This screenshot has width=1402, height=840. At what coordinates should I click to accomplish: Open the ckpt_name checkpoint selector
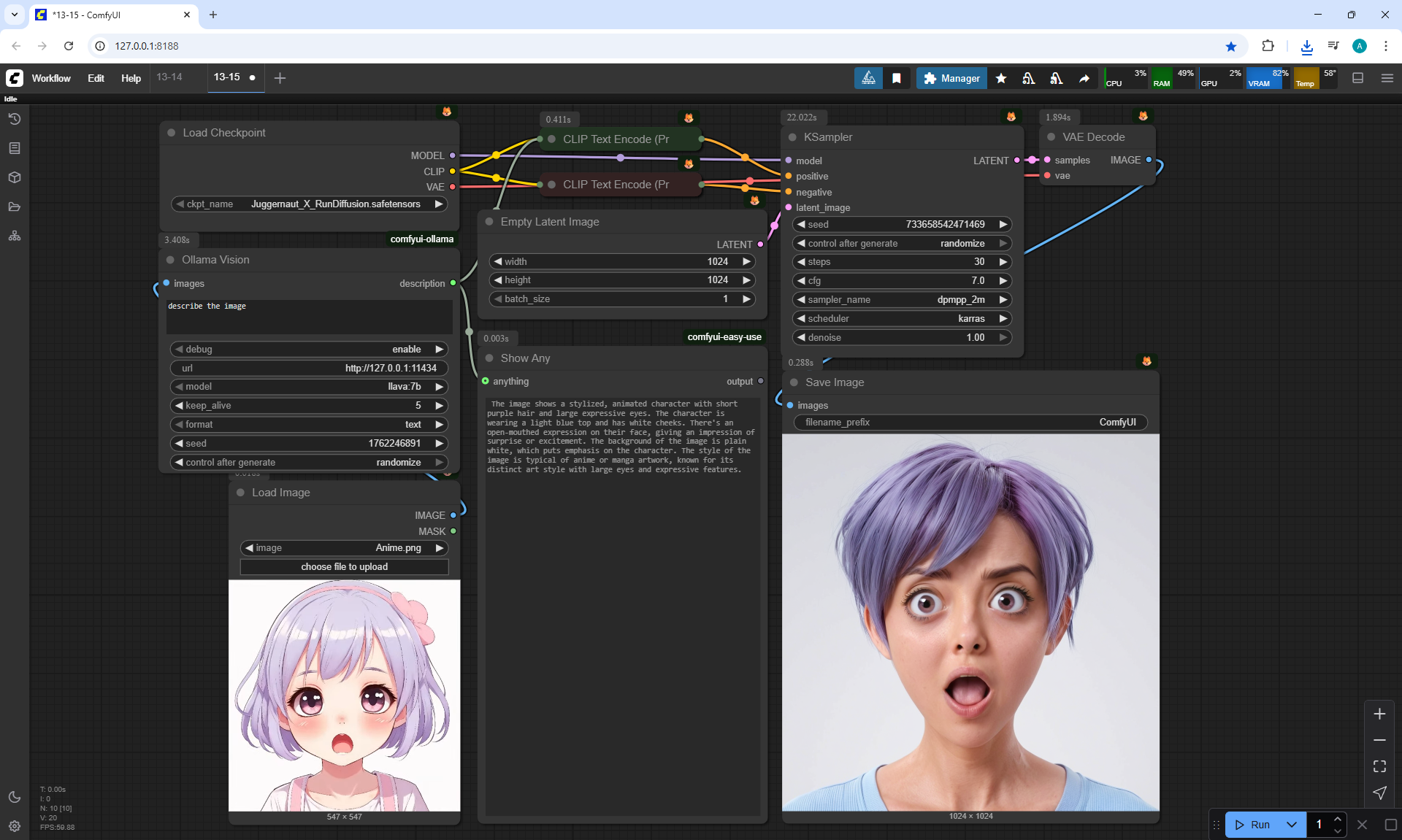(x=310, y=204)
